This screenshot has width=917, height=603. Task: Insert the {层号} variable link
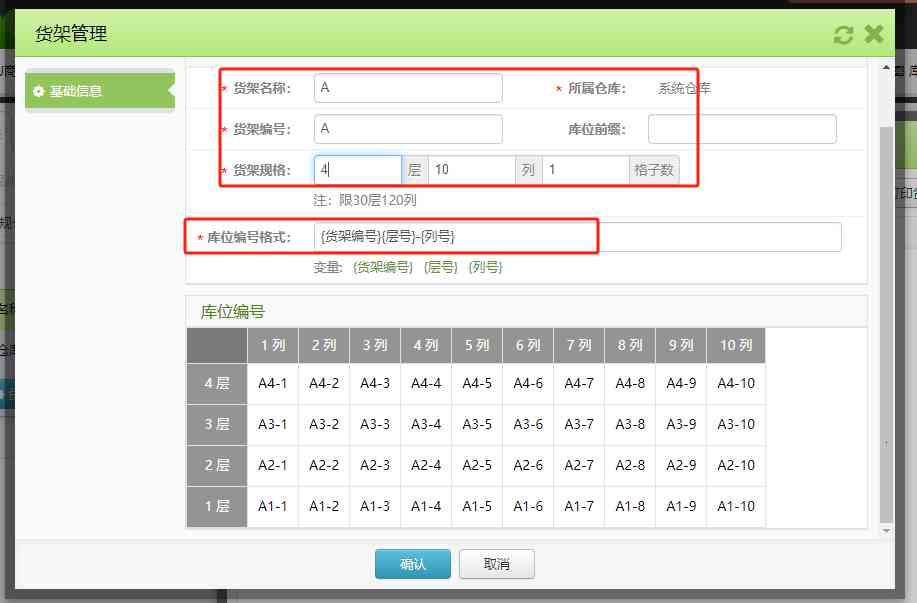click(x=440, y=267)
